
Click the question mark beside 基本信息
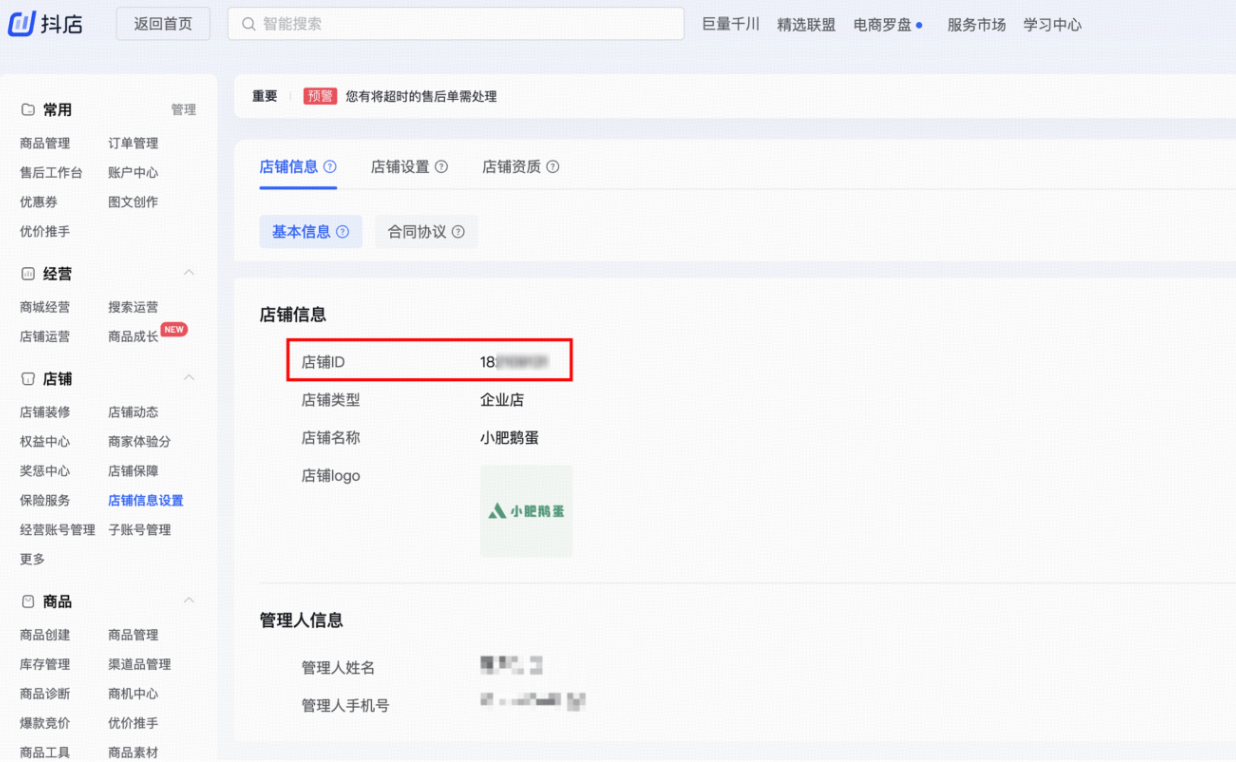(x=340, y=230)
